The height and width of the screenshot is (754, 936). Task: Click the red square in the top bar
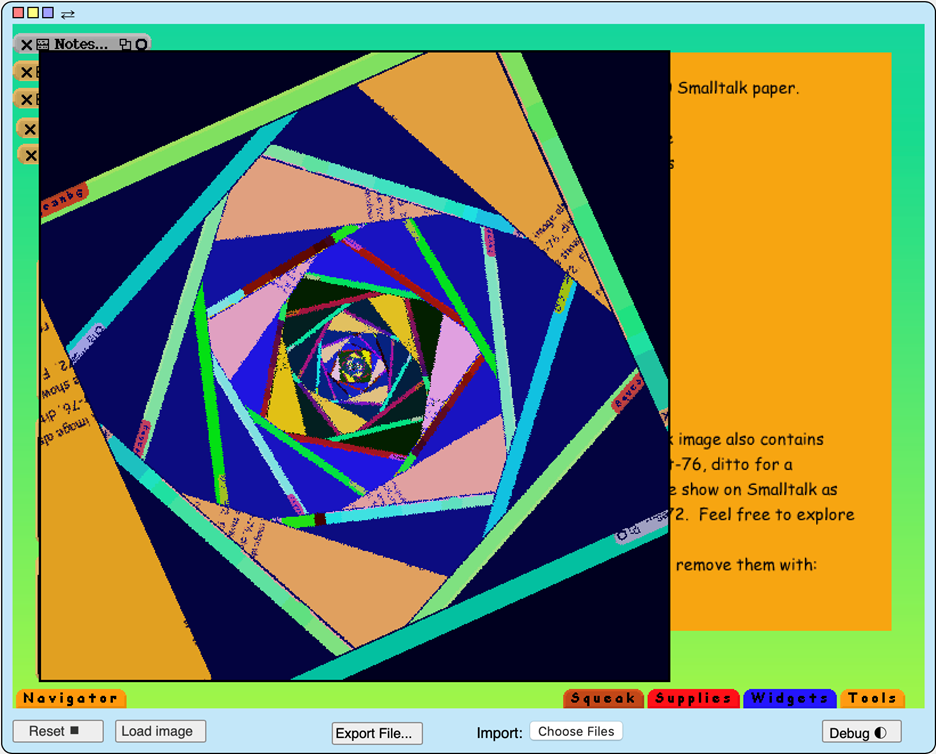18,13
